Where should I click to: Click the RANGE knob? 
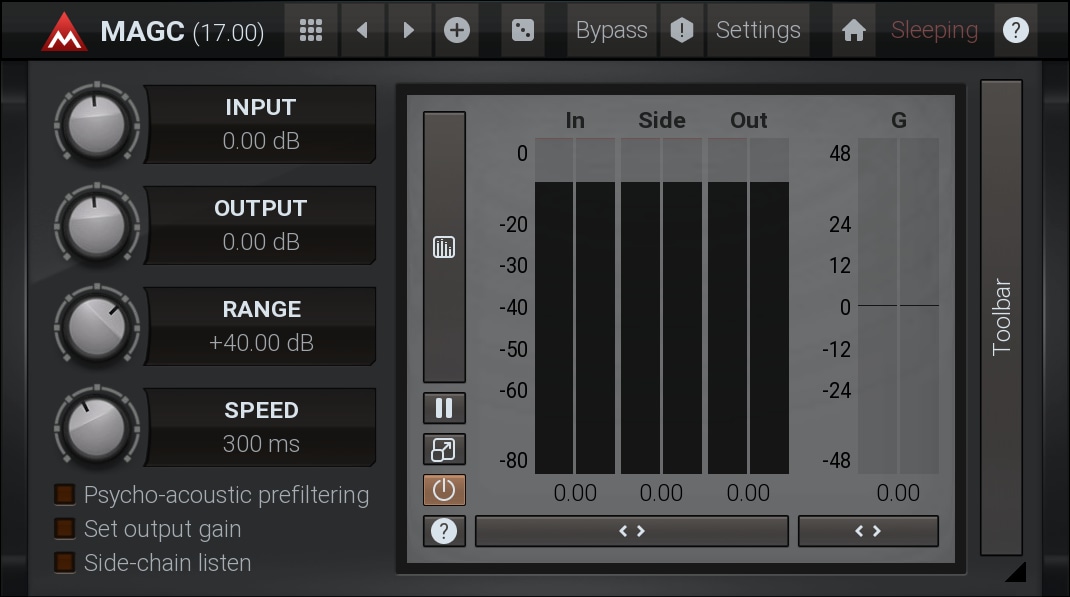(x=96, y=327)
